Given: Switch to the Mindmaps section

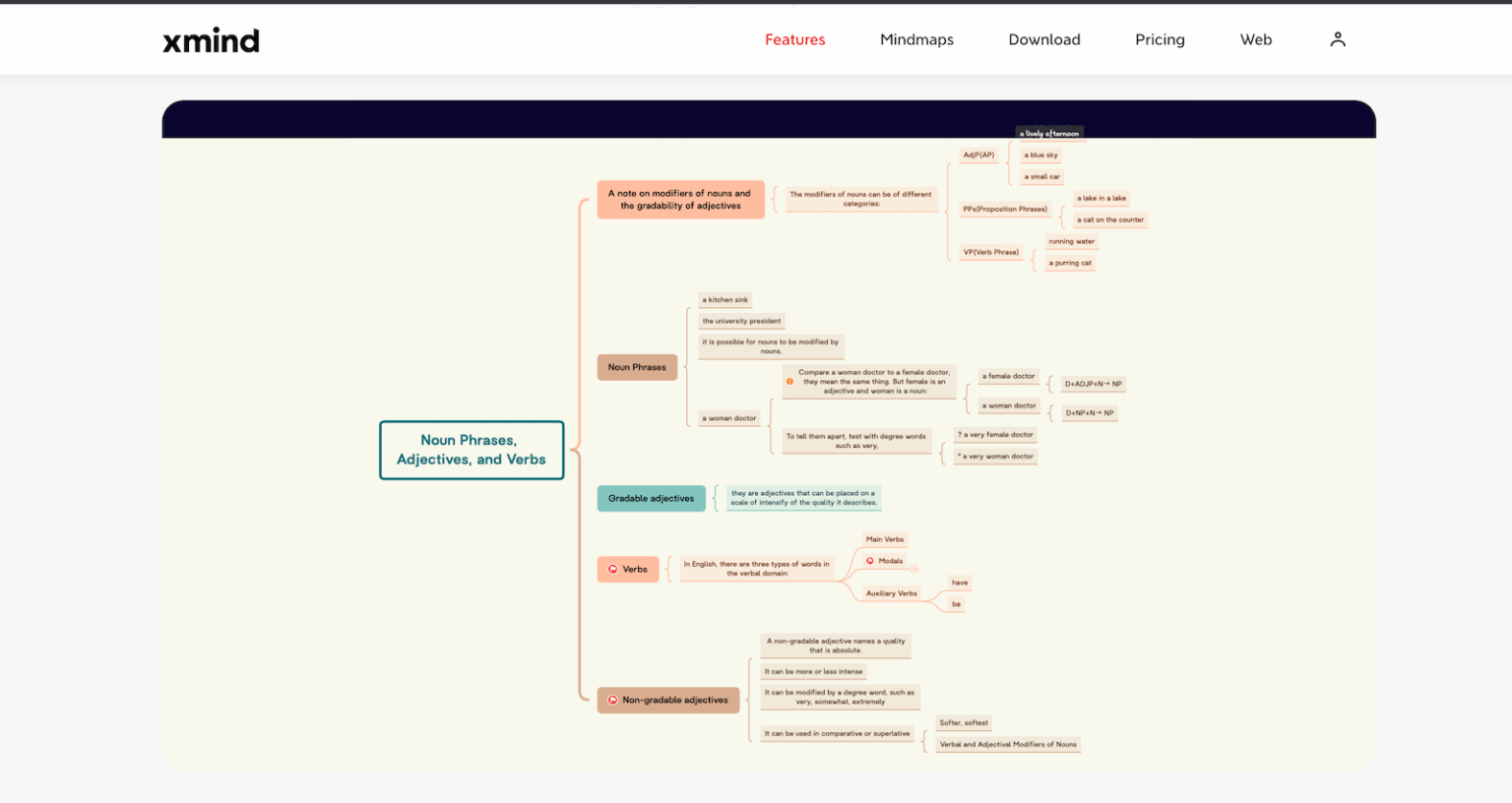Looking at the screenshot, I should 916,39.
